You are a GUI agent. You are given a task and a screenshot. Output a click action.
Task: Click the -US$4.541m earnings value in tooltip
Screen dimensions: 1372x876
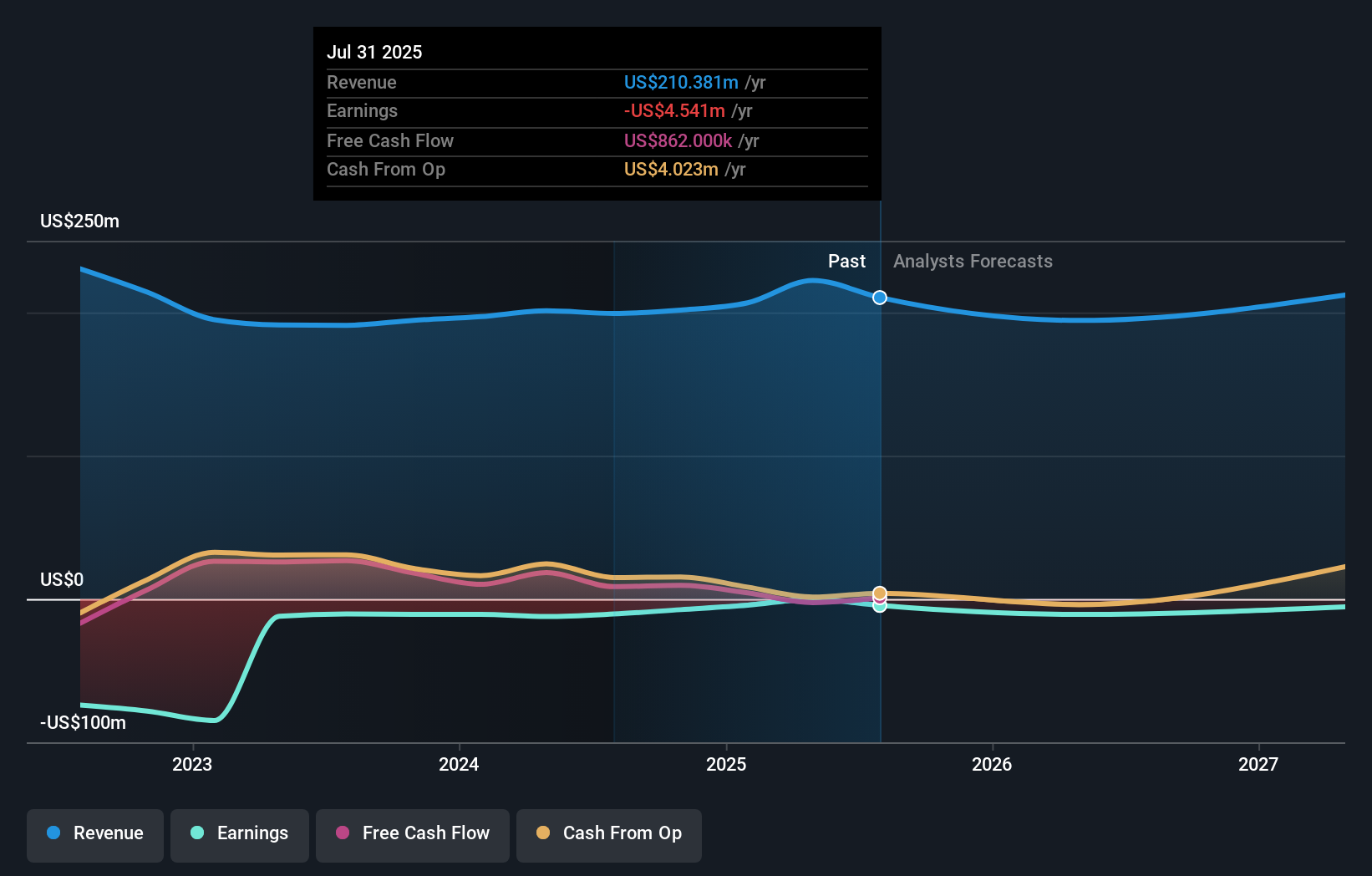(x=674, y=110)
